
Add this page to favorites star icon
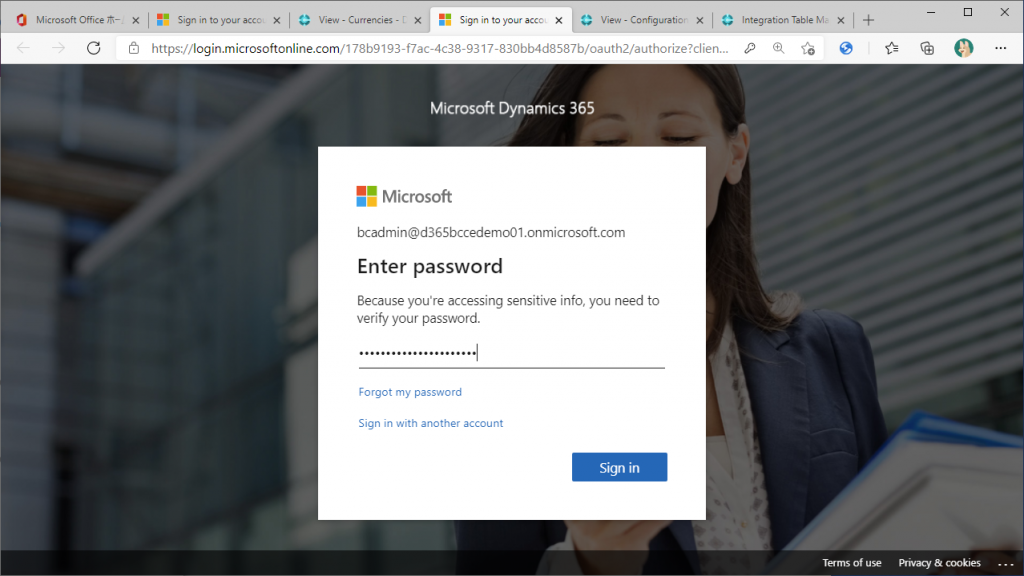point(808,48)
